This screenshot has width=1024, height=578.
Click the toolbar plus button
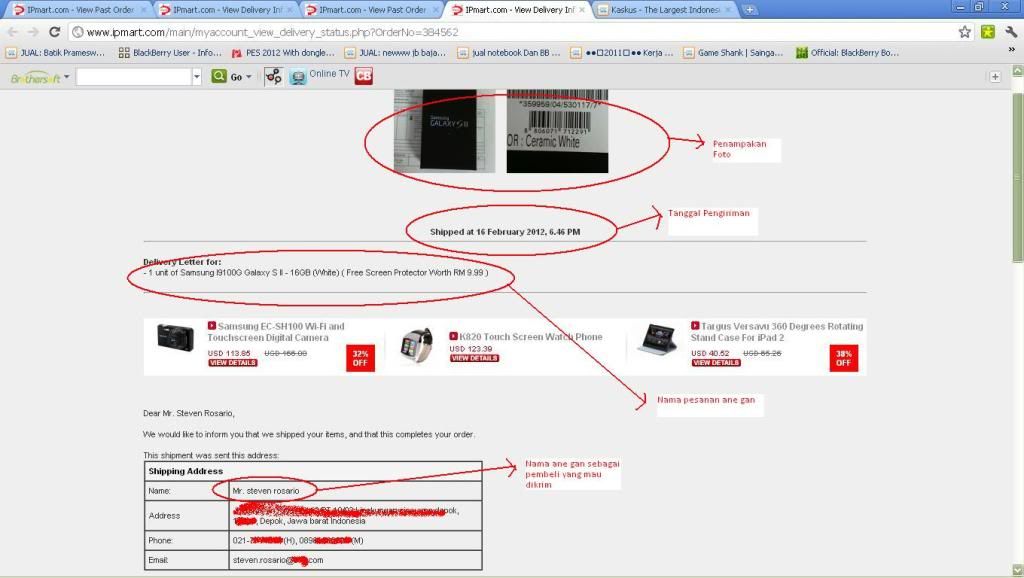[x=995, y=77]
